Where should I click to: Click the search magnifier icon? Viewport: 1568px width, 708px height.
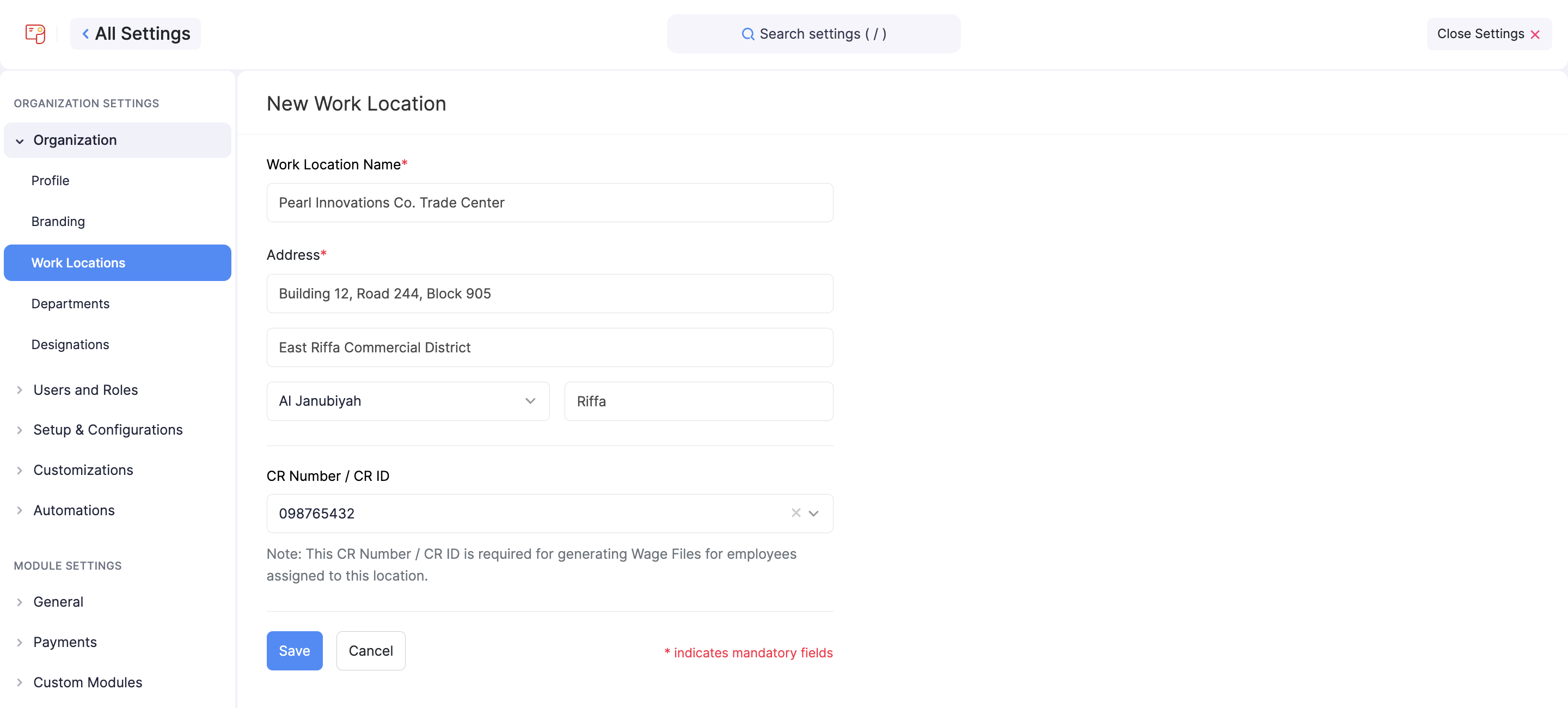click(x=748, y=34)
